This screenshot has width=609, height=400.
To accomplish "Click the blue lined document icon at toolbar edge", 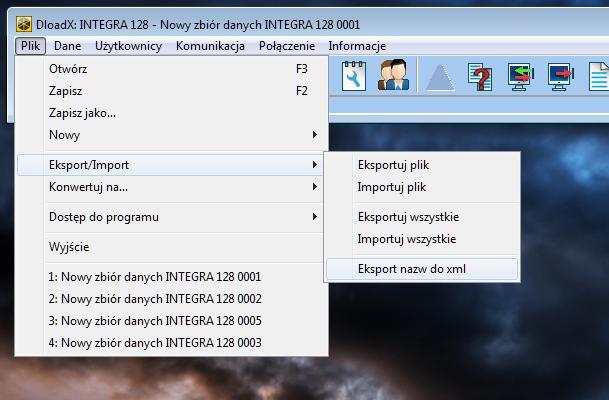I will click(x=599, y=77).
